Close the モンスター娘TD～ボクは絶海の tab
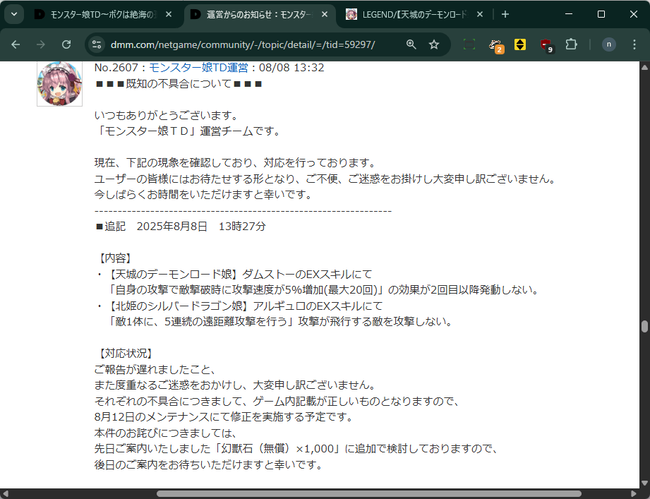Screen dimensions: 650x499 [x=168, y=15]
